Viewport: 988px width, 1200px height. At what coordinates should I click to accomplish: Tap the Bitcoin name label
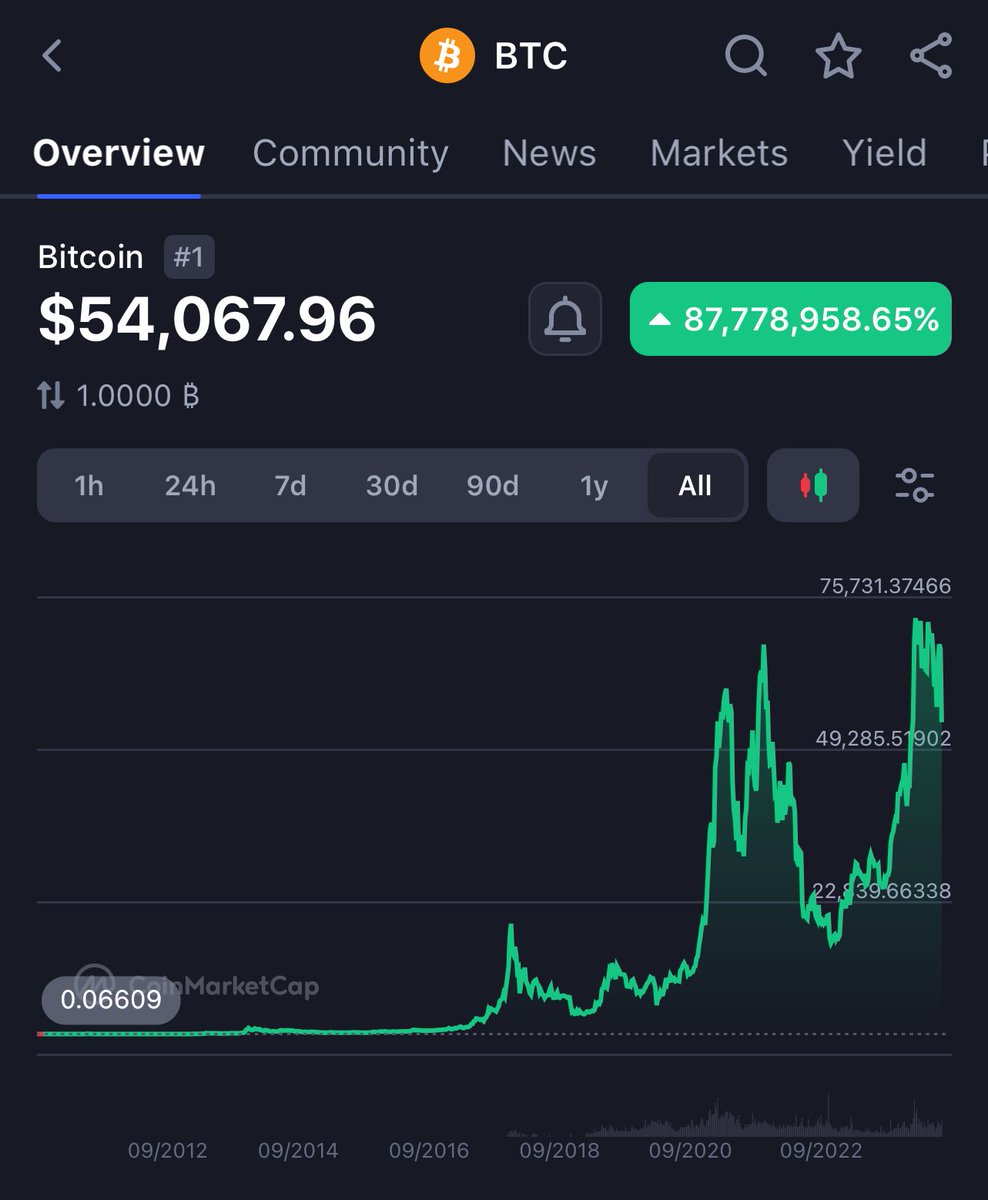click(x=91, y=257)
